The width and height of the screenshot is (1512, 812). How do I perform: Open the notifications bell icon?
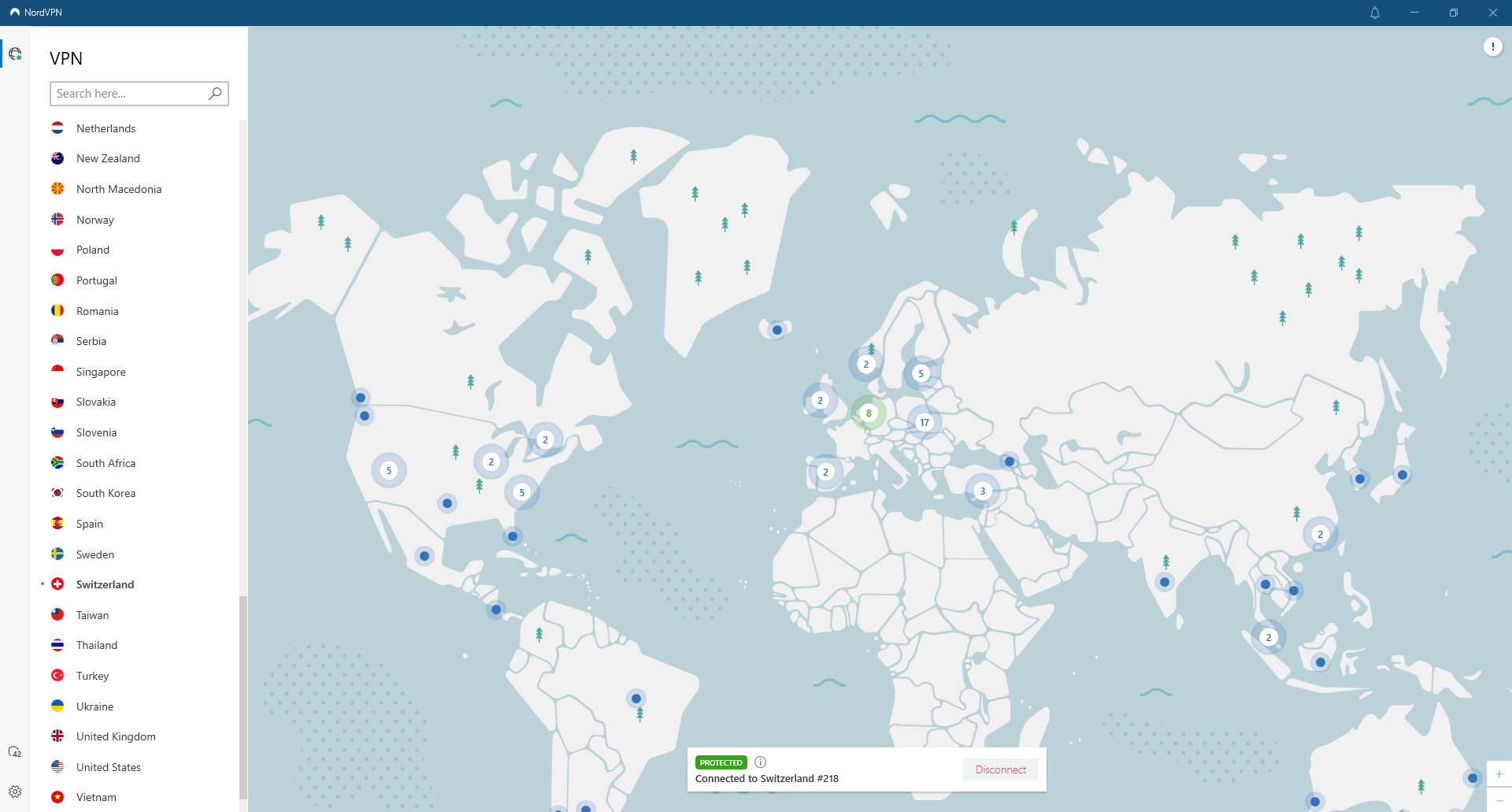click(1375, 13)
